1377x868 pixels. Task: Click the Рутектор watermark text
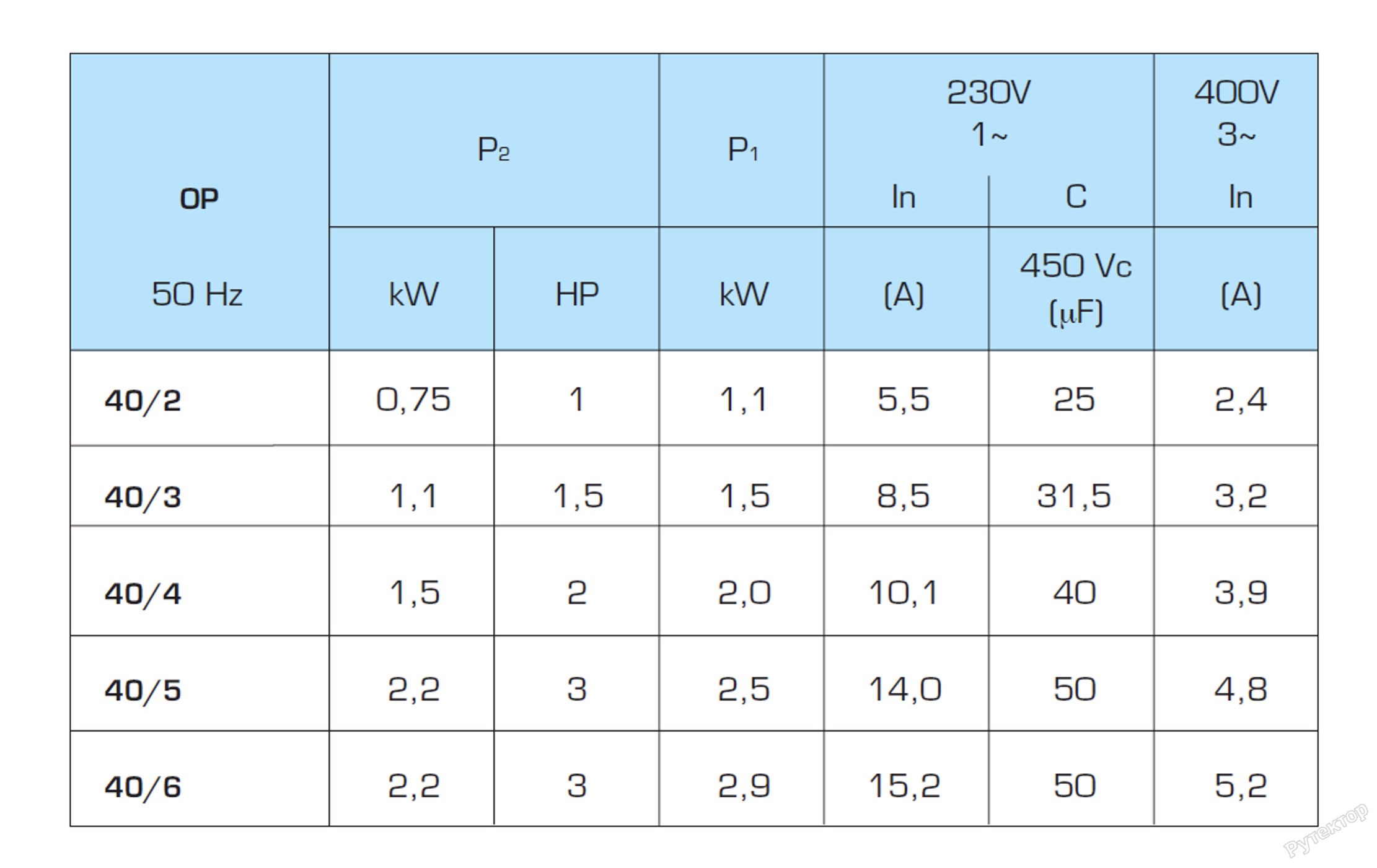[1326, 831]
